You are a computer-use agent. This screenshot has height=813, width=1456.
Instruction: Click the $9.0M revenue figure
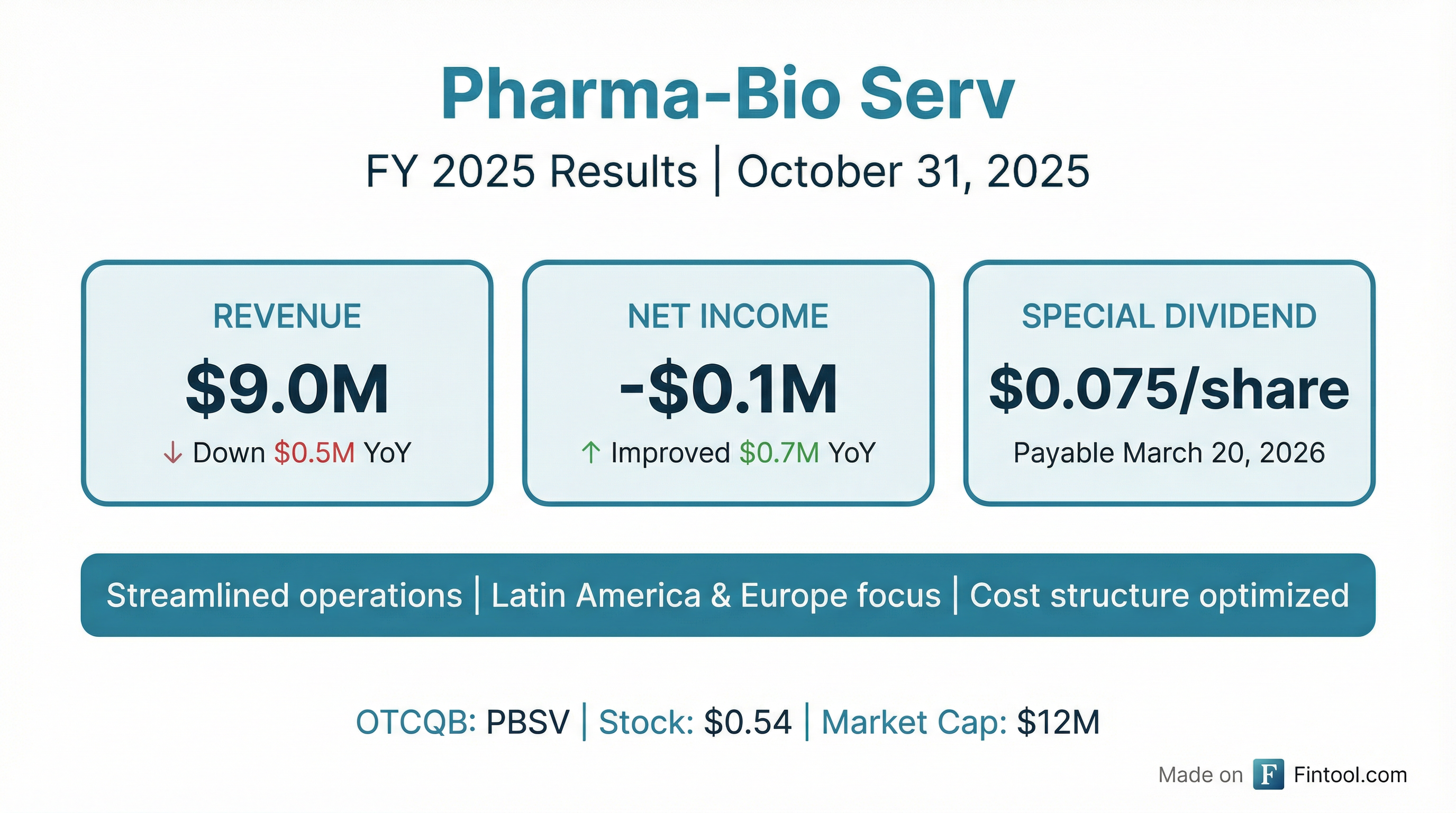coord(287,389)
